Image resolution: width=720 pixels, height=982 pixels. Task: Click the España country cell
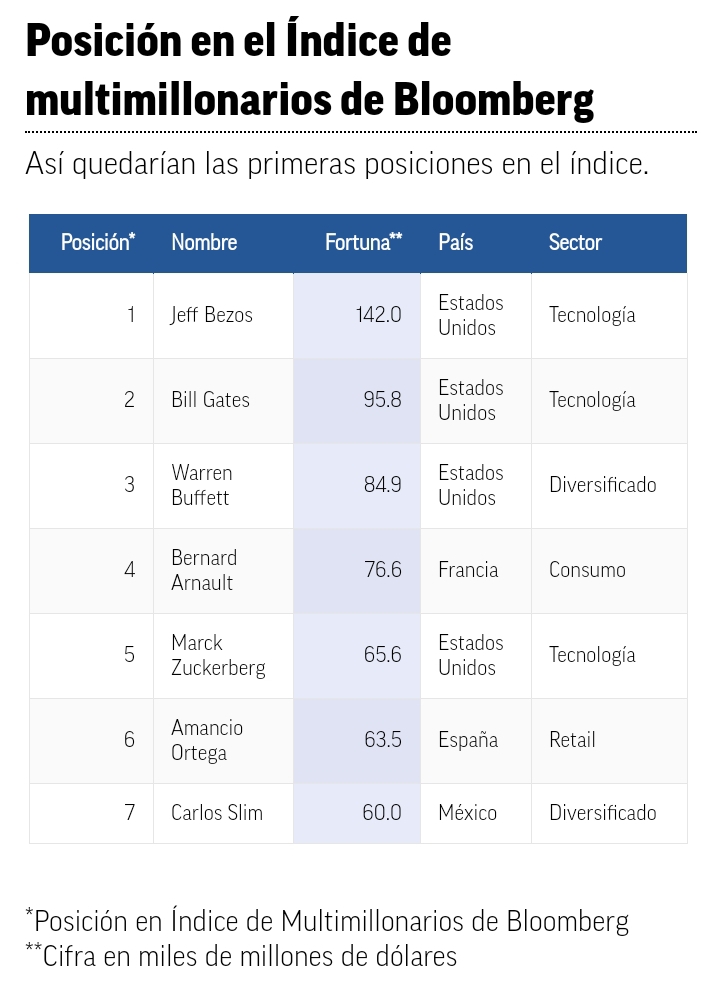point(468,740)
